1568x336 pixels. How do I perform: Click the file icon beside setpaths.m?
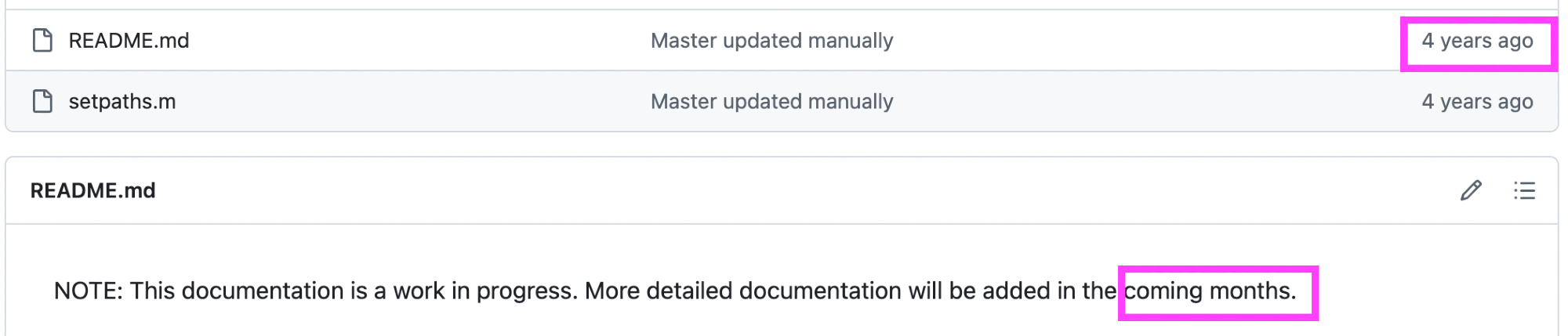click(42, 101)
